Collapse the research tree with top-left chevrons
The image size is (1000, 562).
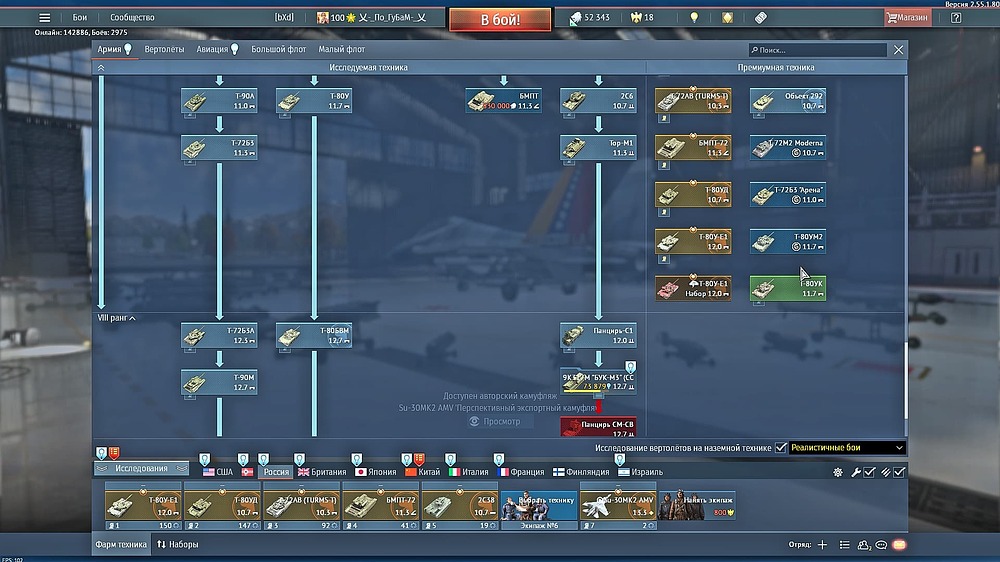[100, 68]
